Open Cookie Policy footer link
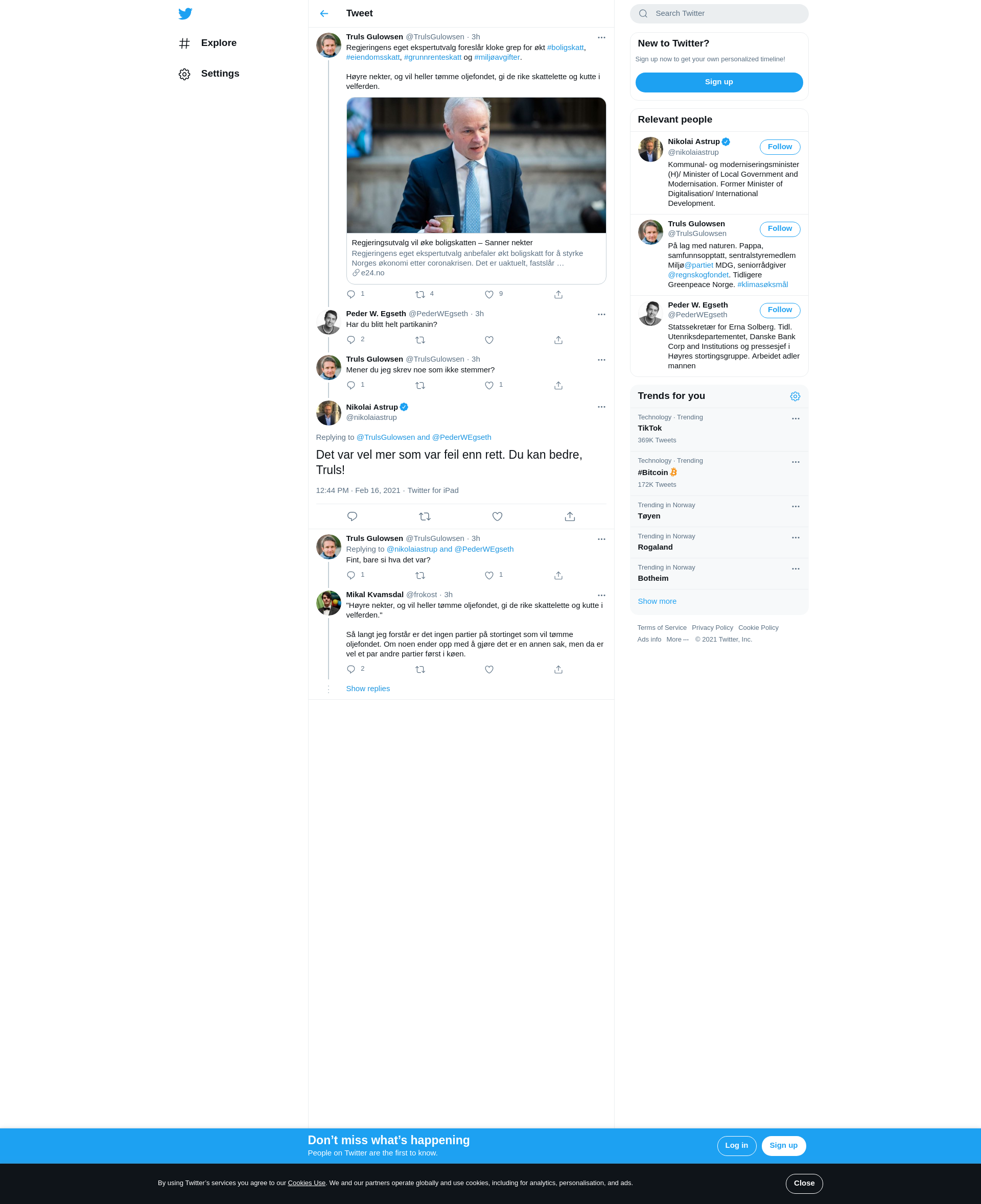The image size is (981, 1204). 758,628
